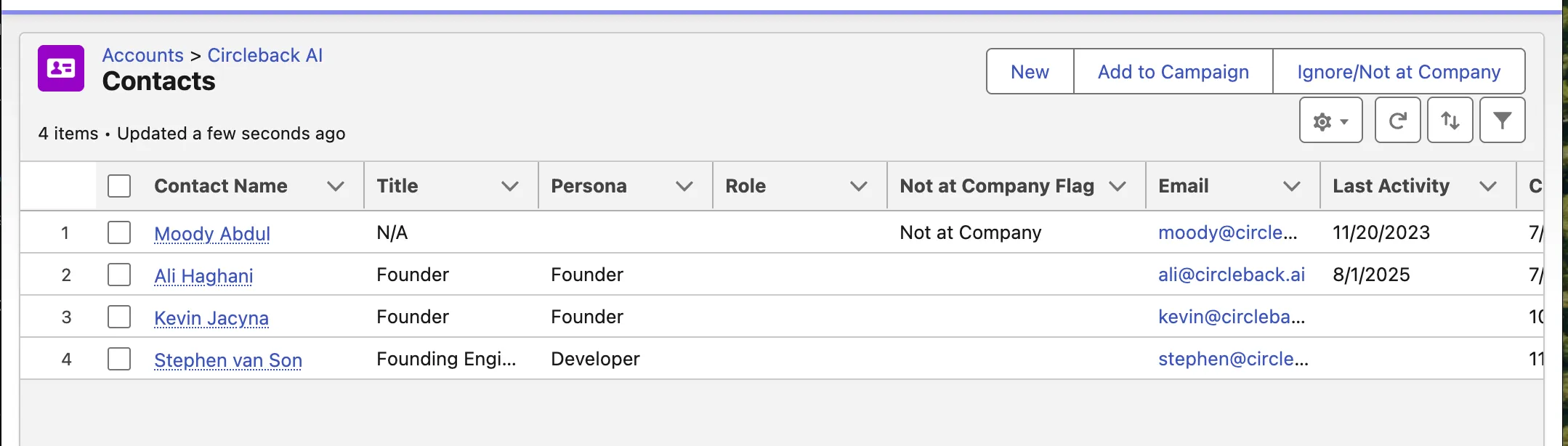Screen dimensions: 1568x446
Task: Expand the Contact Name column menu
Action: point(335,187)
